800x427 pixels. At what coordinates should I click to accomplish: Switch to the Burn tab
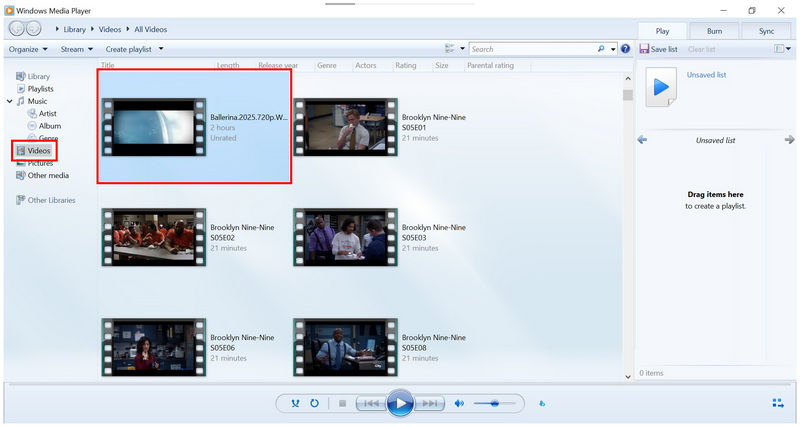click(x=714, y=31)
